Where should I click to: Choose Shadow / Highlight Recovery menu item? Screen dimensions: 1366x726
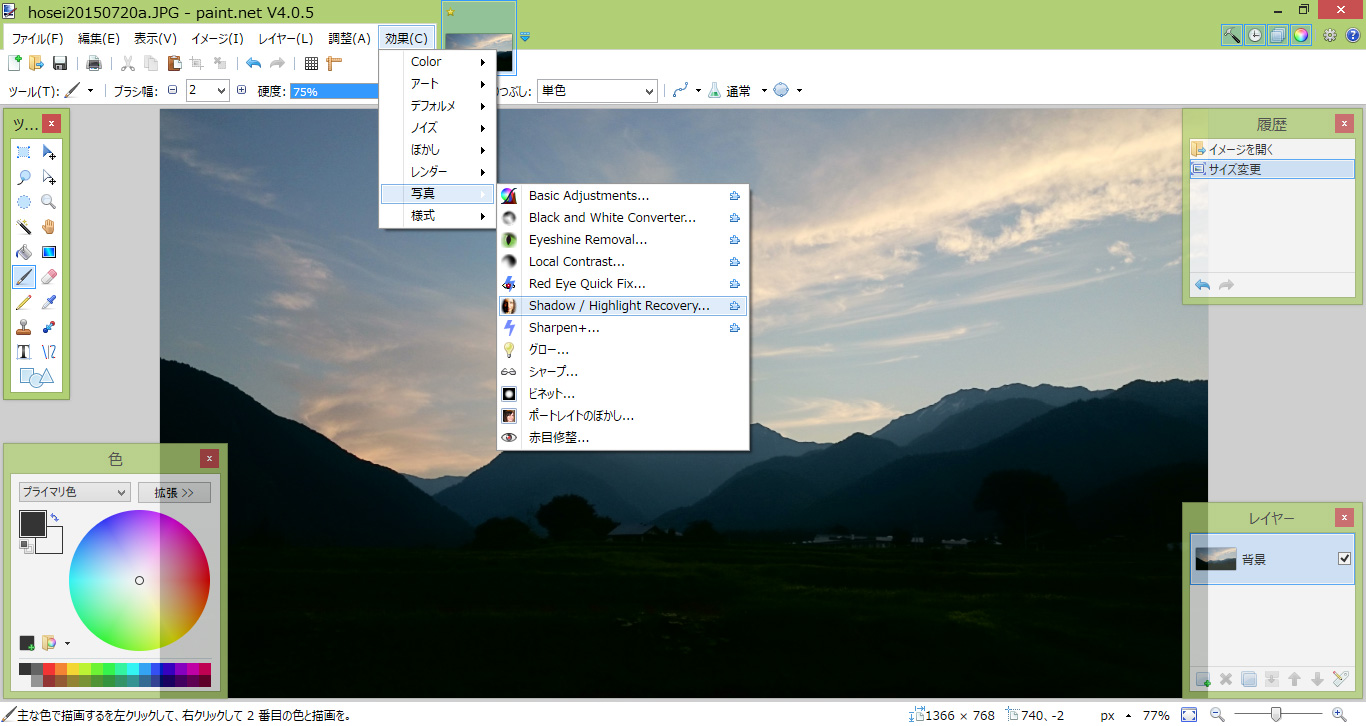coord(619,306)
